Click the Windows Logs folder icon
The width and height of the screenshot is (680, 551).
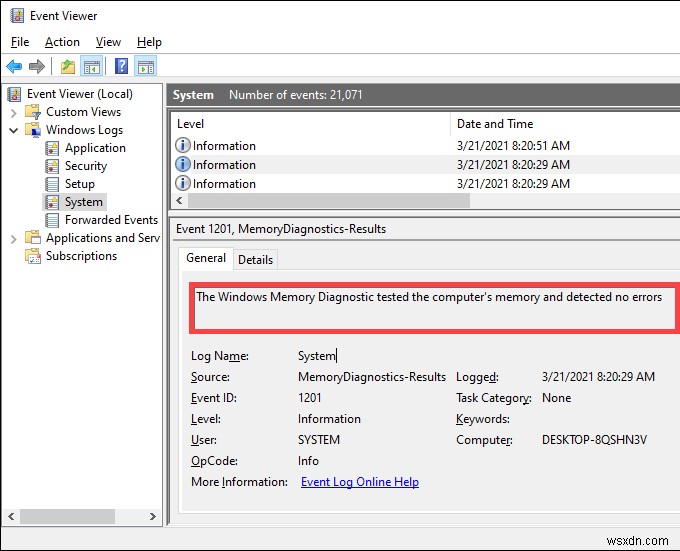pos(33,130)
